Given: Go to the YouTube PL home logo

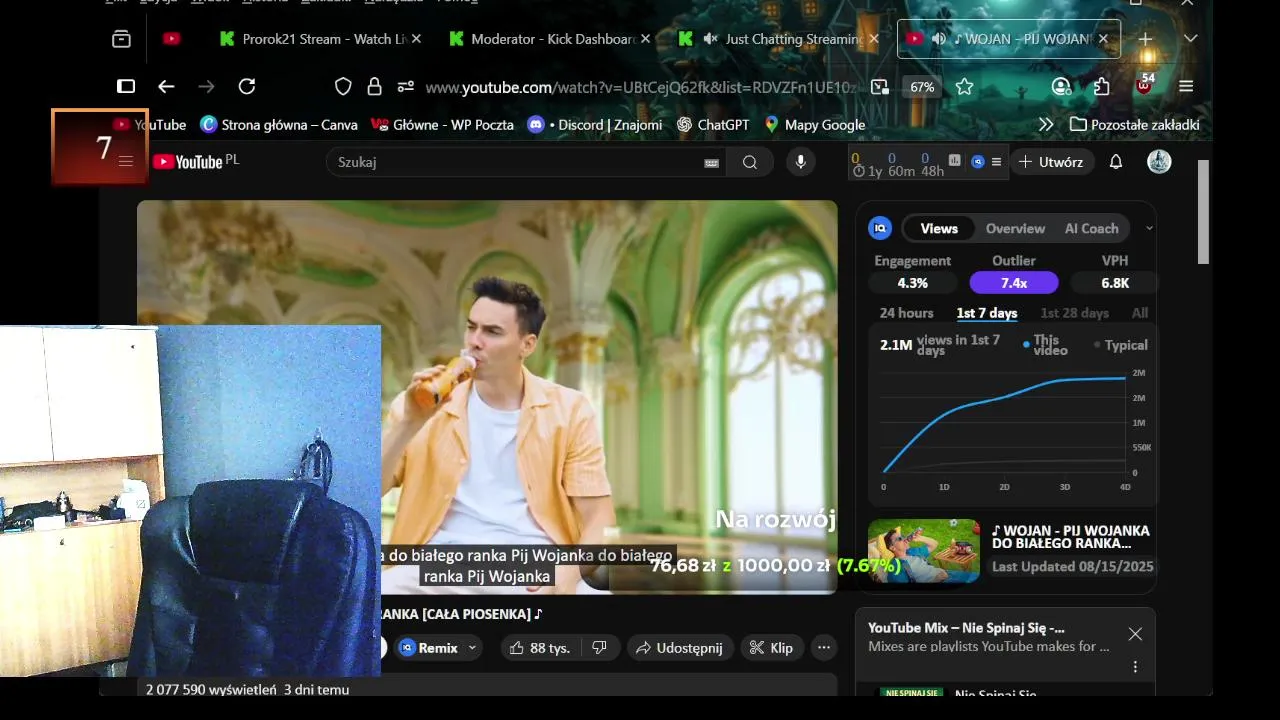Looking at the screenshot, I should pos(196,161).
